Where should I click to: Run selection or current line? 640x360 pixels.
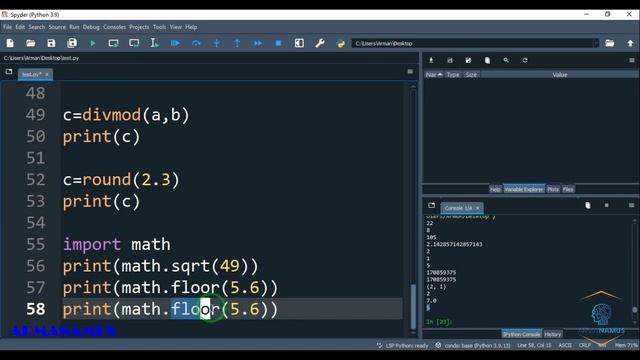click(x=154, y=43)
